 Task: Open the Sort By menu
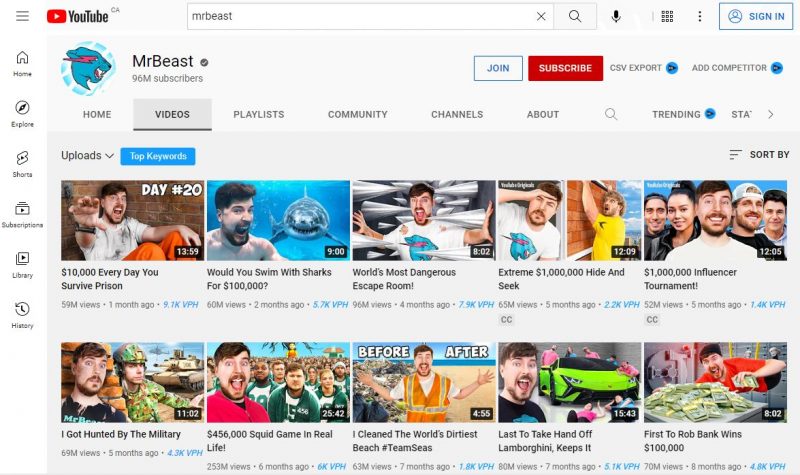coord(759,155)
